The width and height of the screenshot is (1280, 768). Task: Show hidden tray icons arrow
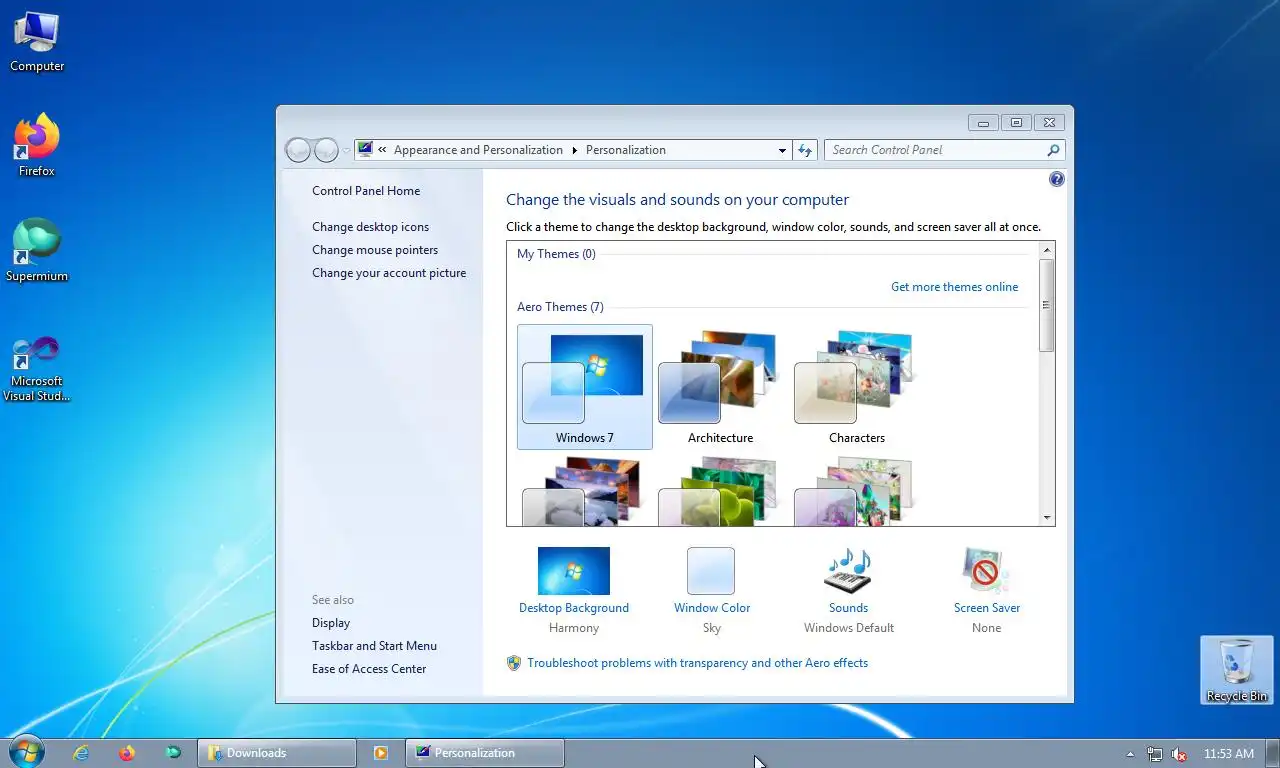[1131, 754]
